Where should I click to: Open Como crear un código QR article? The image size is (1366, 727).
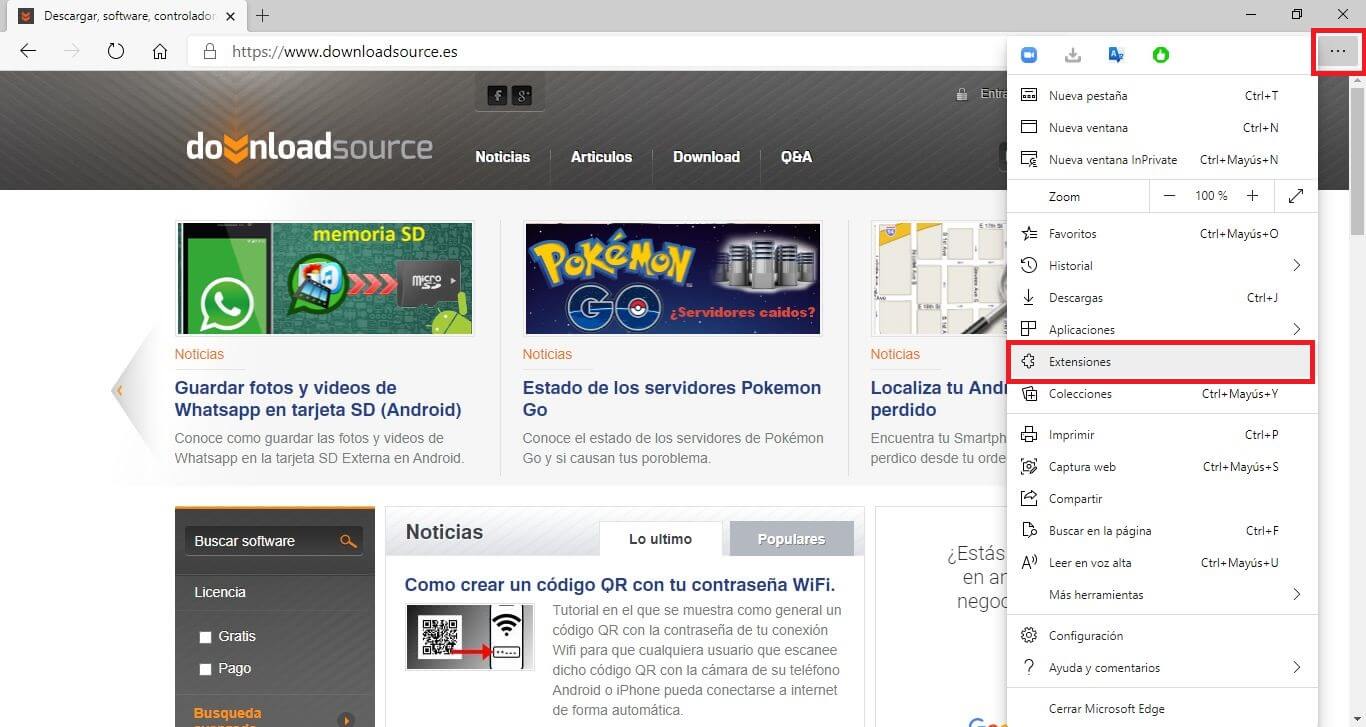click(619, 585)
